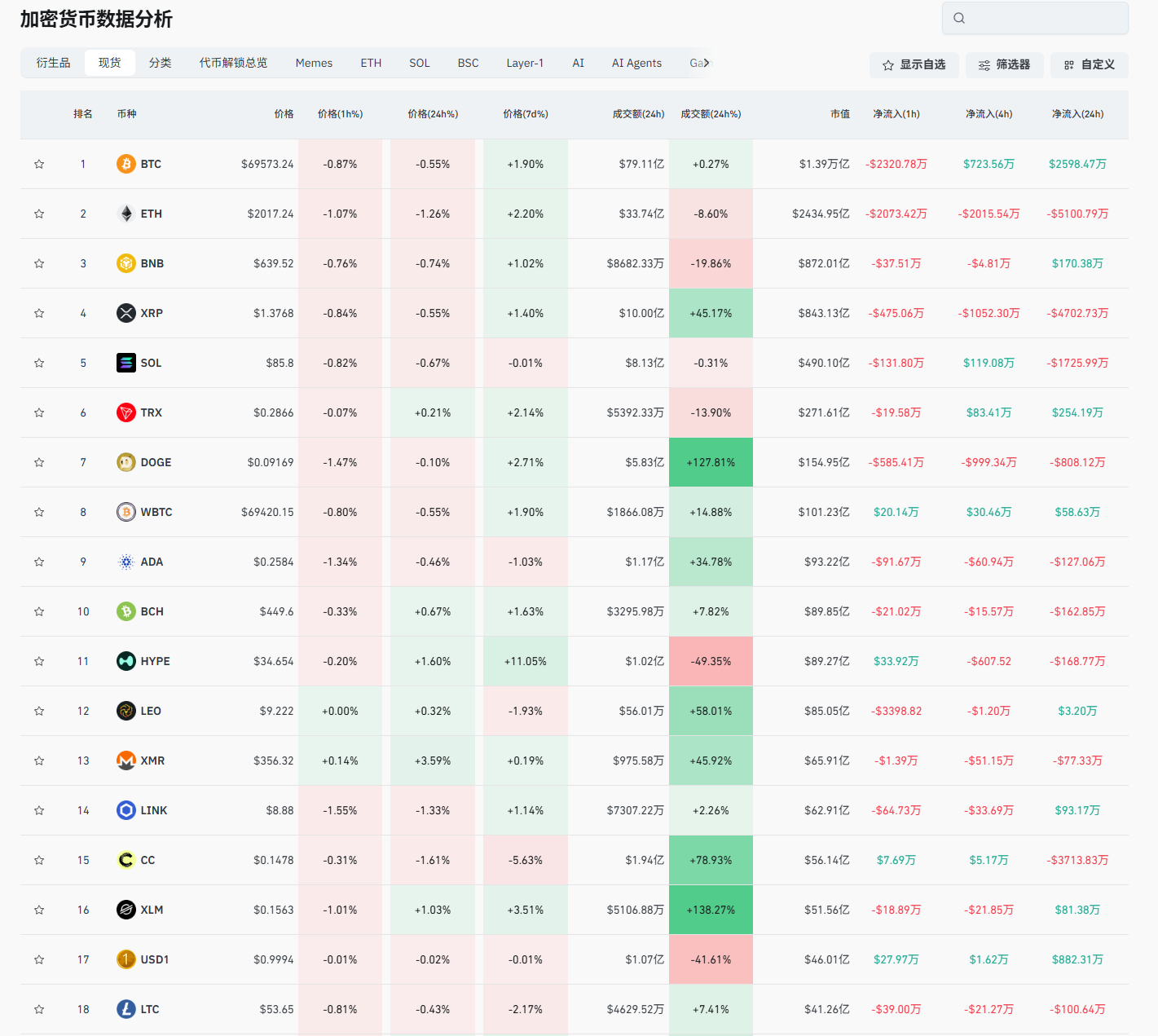Click the ETH coin logo
The image size is (1158, 1036).
(125, 214)
